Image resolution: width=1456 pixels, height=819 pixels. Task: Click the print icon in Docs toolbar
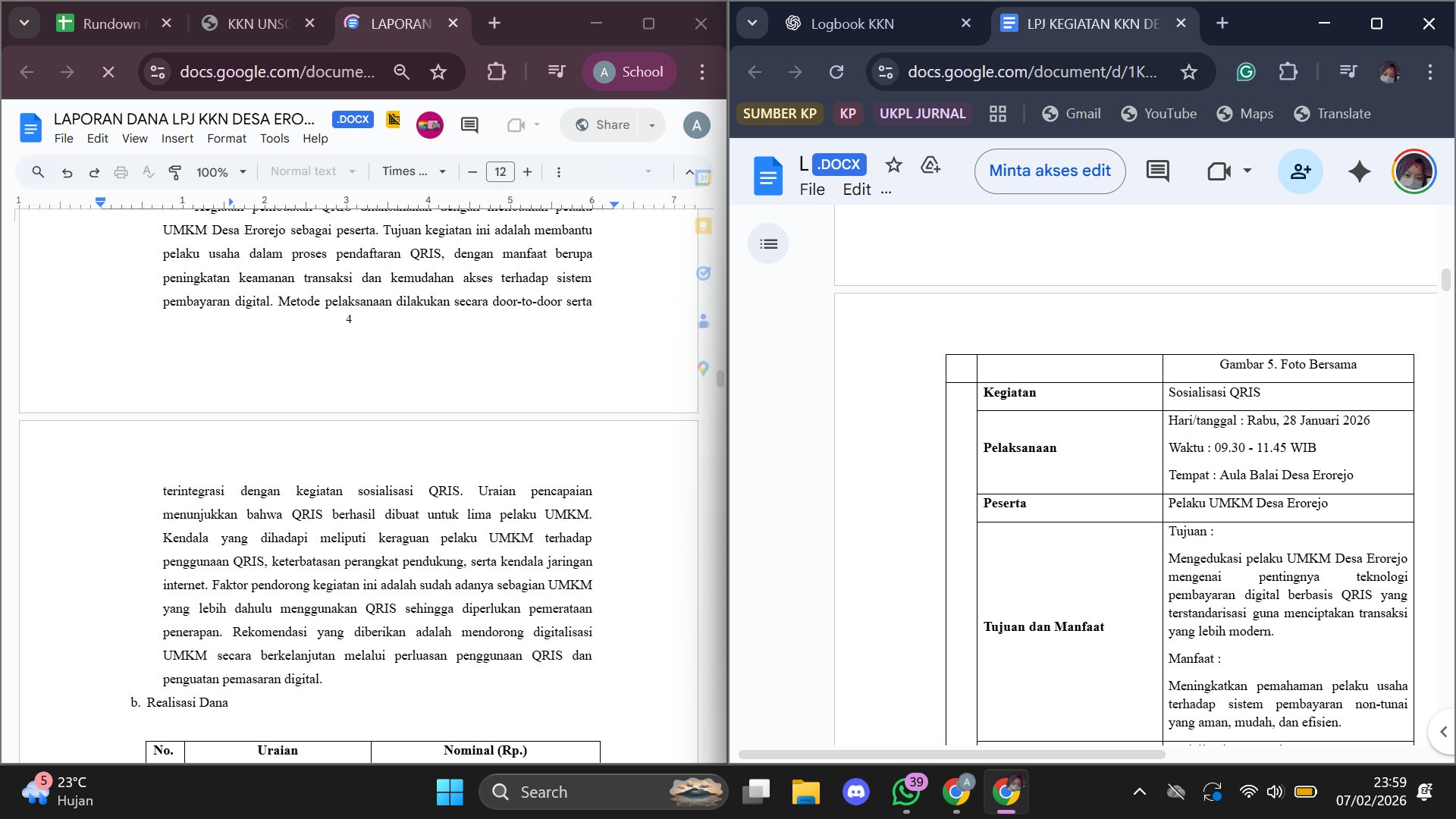pos(121,172)
